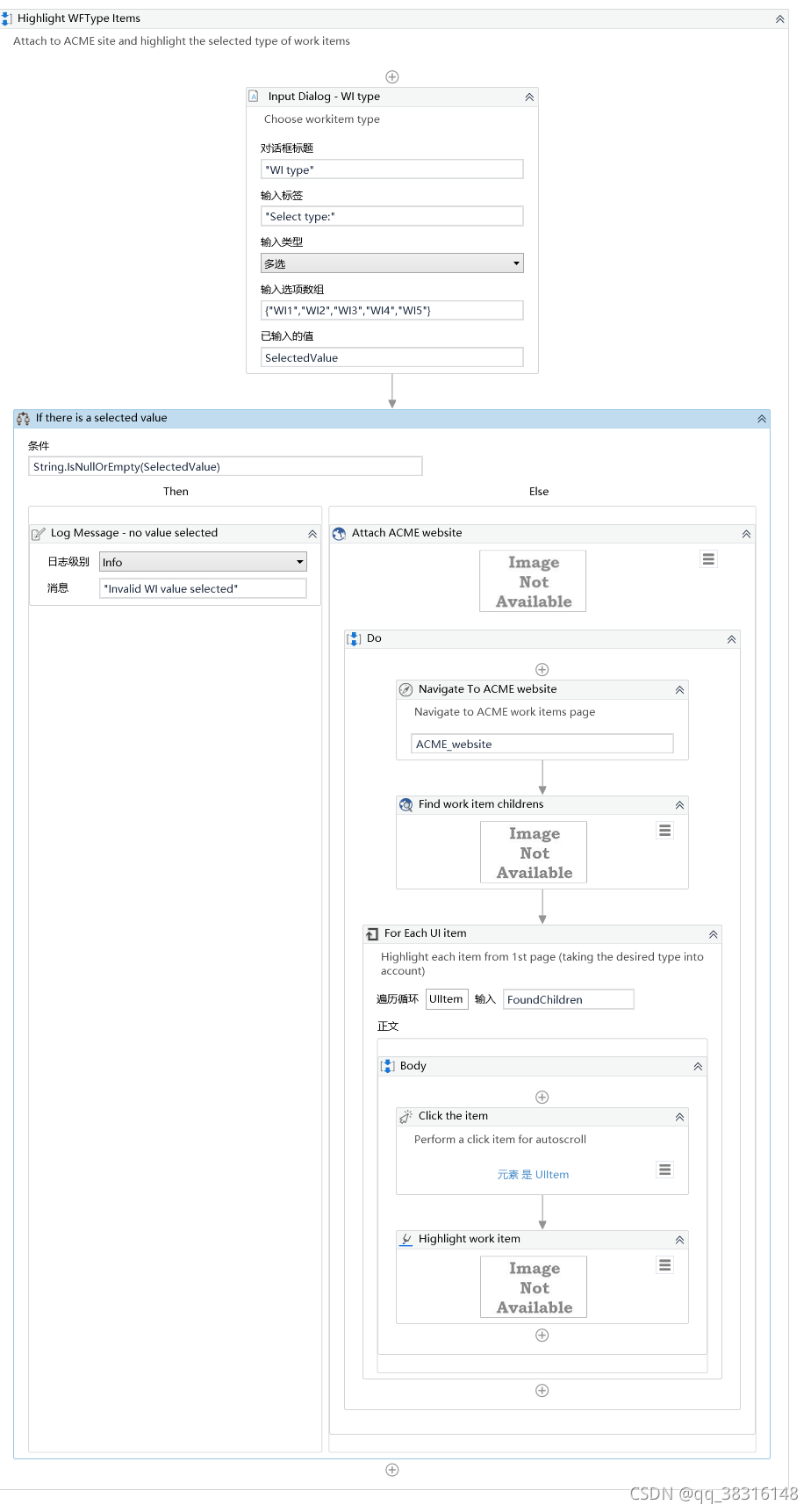Click the Then branch label
Viewport: 811px width, 1512px height.
click(x=176, y=492)
